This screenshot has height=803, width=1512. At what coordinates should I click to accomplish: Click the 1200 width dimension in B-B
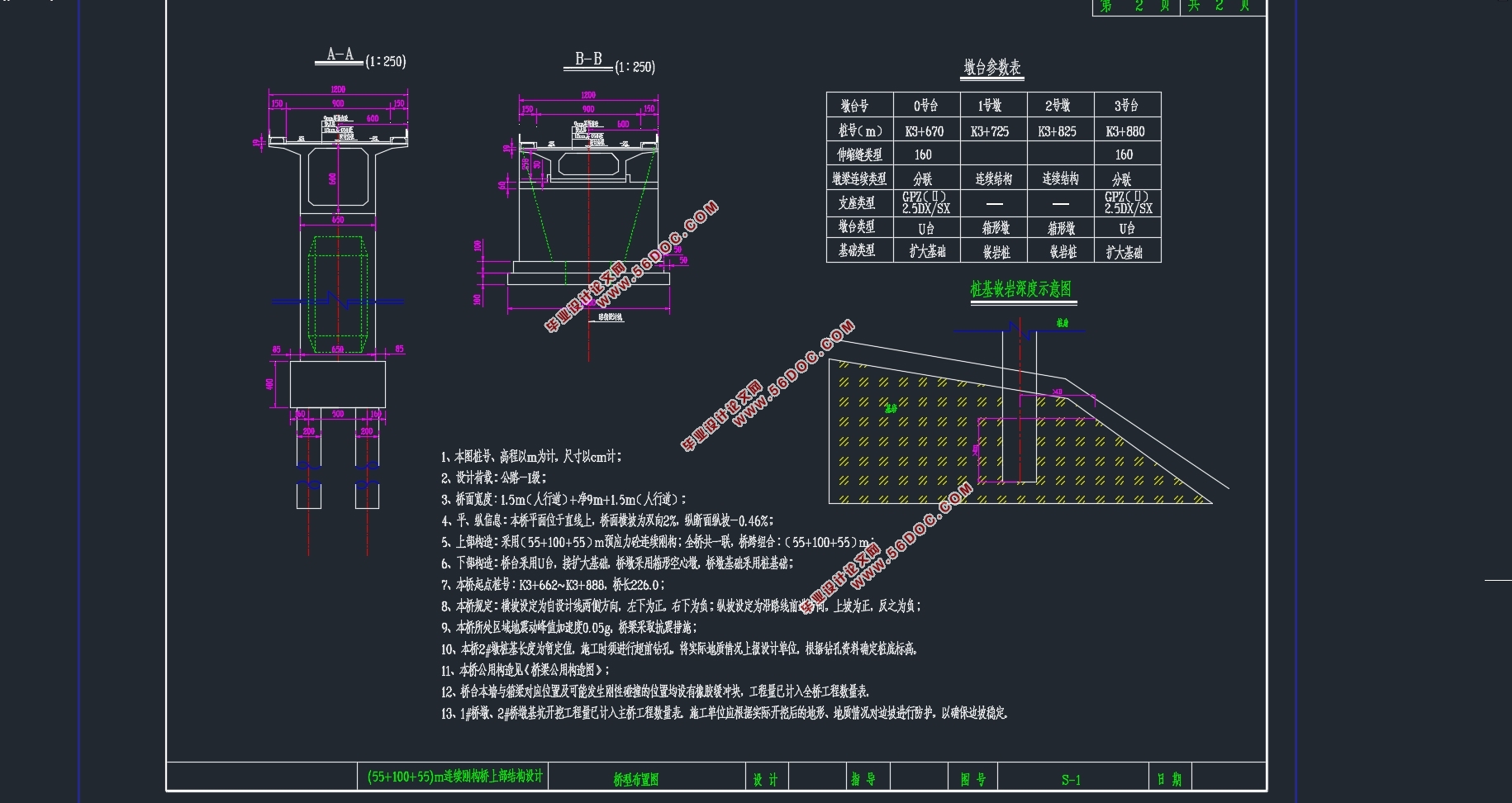point(588,95)
